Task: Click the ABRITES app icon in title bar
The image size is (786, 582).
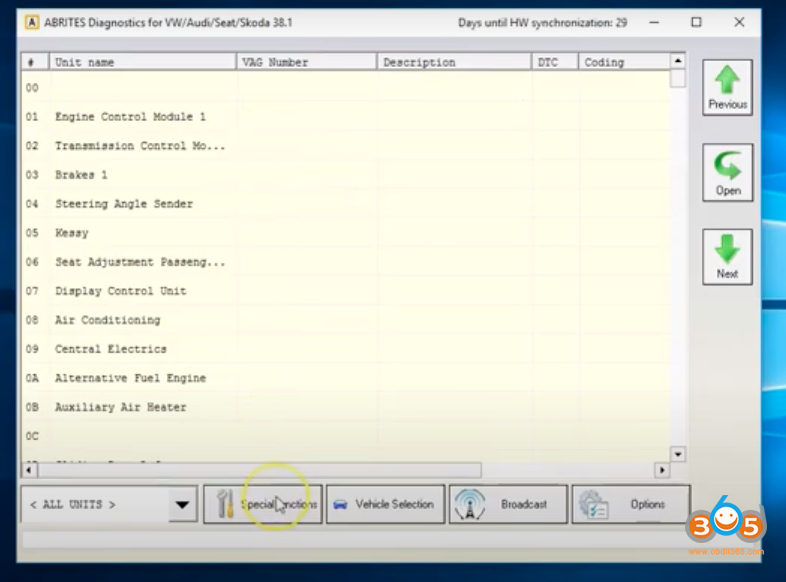Action: click(x=32, y=23)
